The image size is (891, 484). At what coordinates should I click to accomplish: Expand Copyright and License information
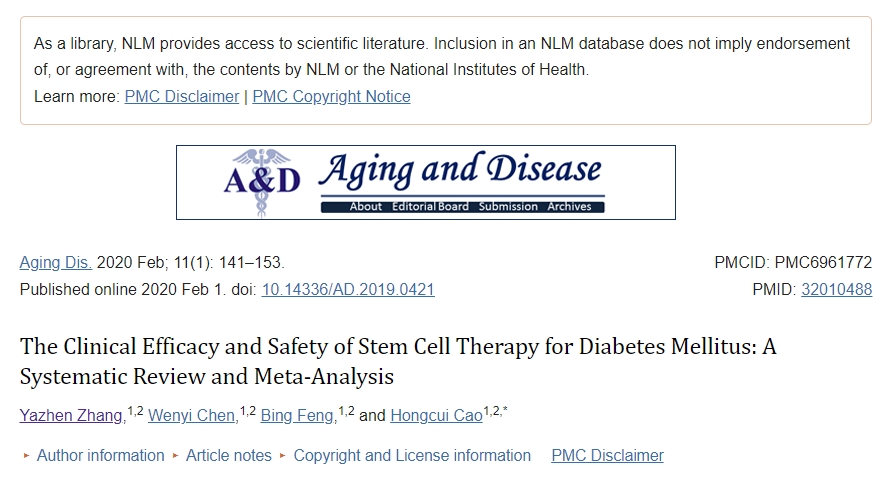click(x=412, y=455)
